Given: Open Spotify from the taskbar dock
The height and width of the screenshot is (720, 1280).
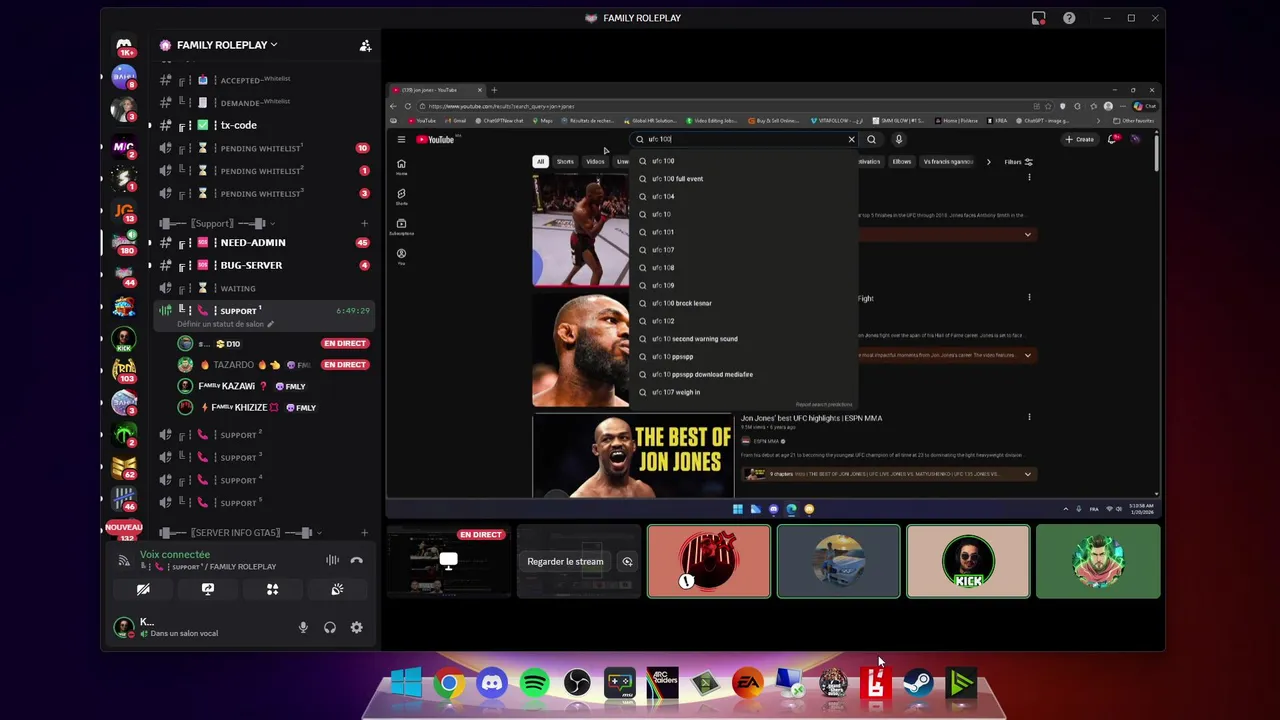Looking at the screenshot, I should click(534, 684).
